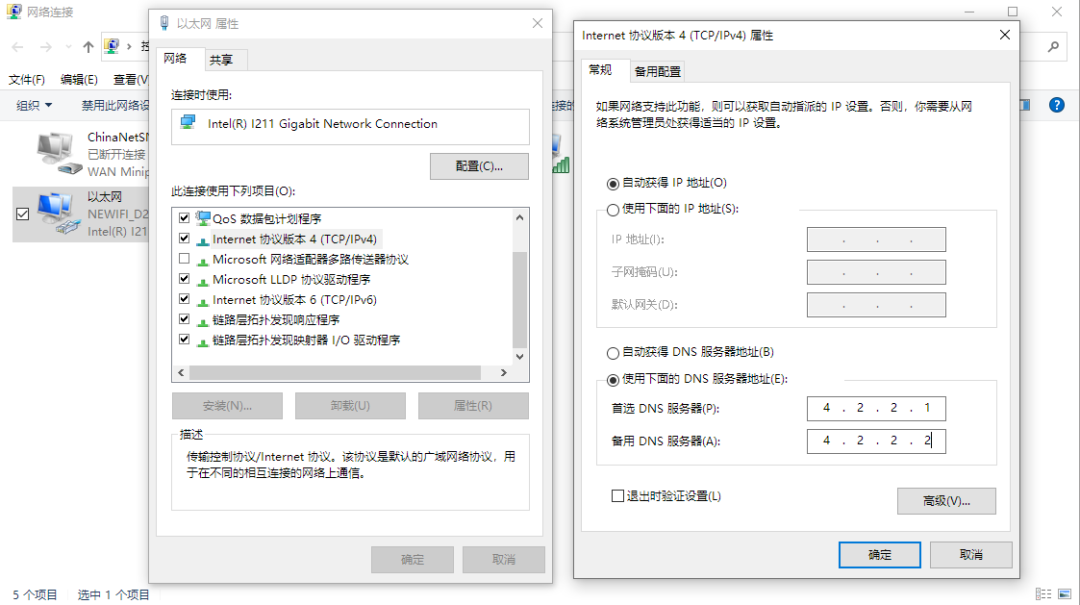Click the up arrow navigation icon
Image resolution: width=1080 pixels, height=605 pixels.
(x=88, y=47)
